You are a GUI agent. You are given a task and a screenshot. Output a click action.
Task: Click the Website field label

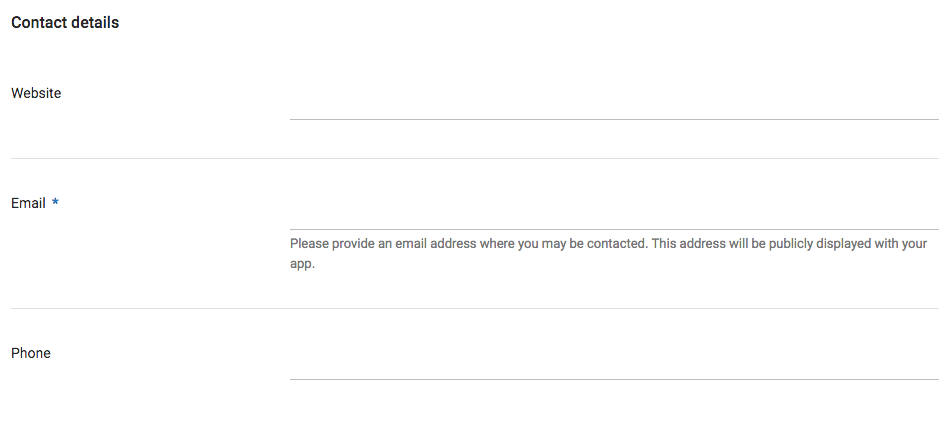(36, 93)
